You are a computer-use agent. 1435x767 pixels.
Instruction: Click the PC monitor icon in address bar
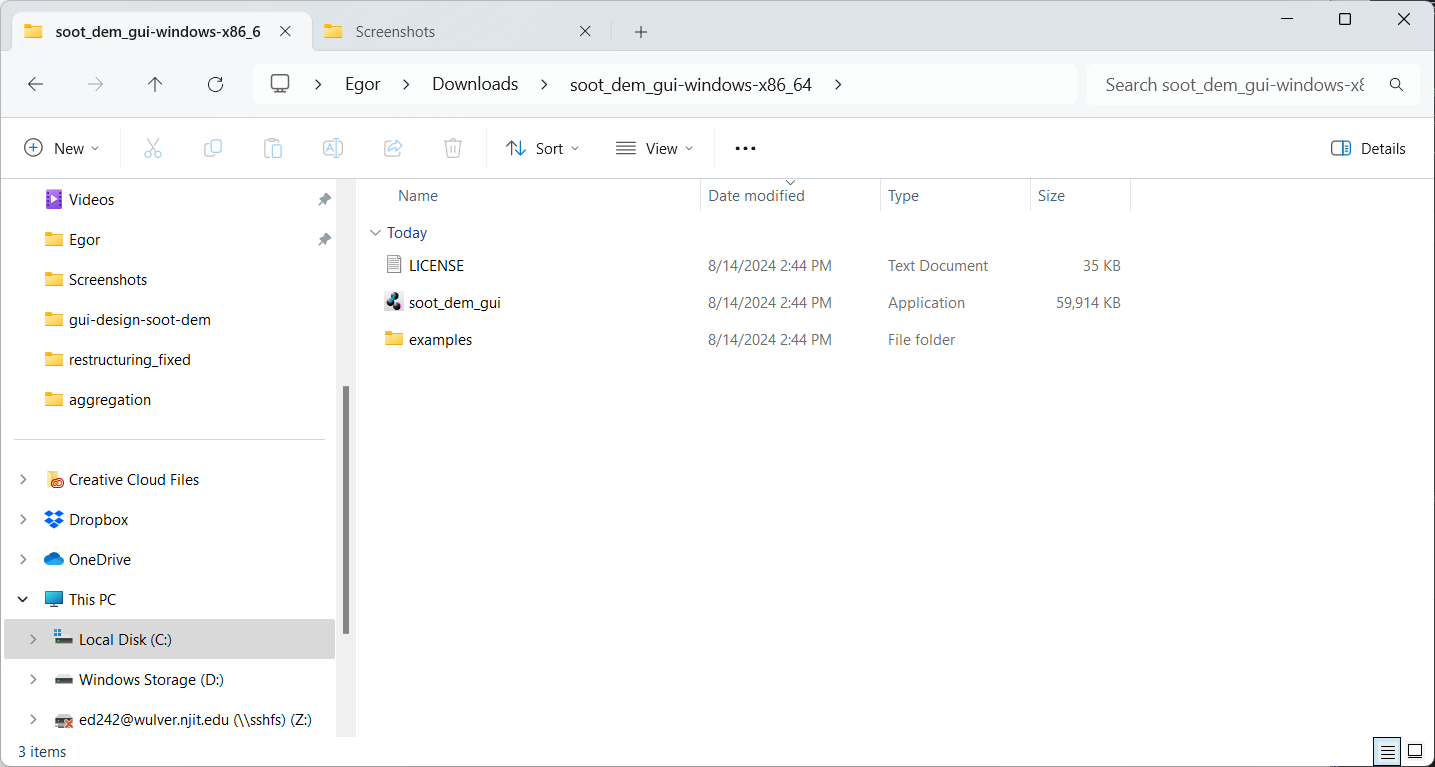(280, 84)
